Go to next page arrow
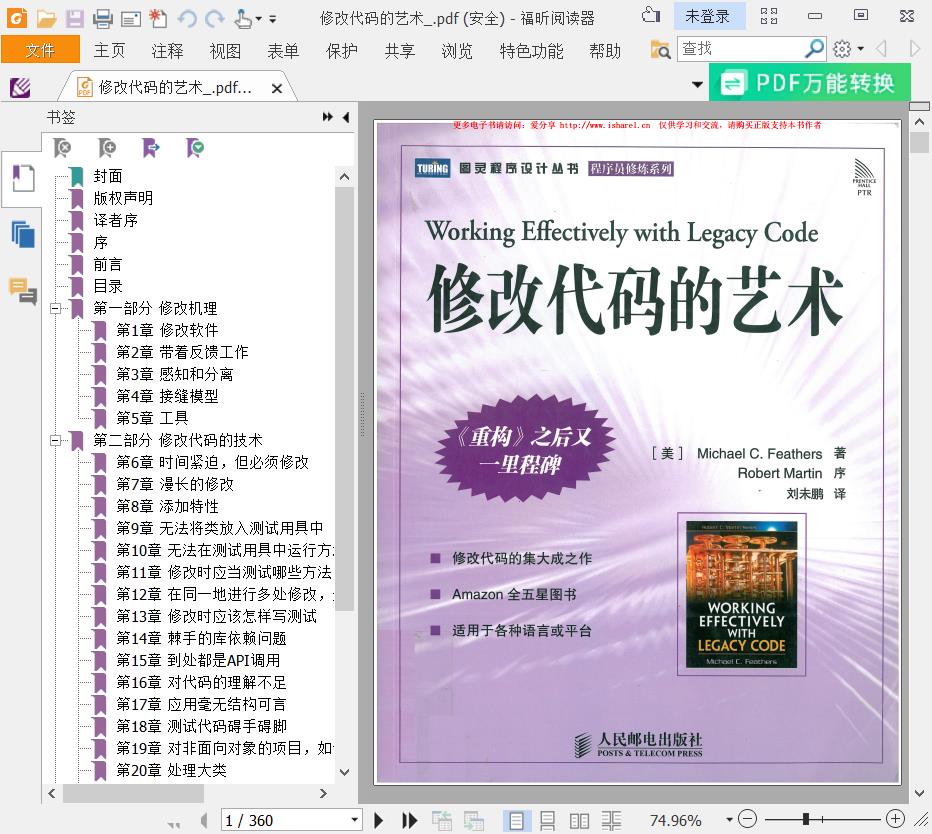Viewport: 932px width, 834px height. click(379, 820)
